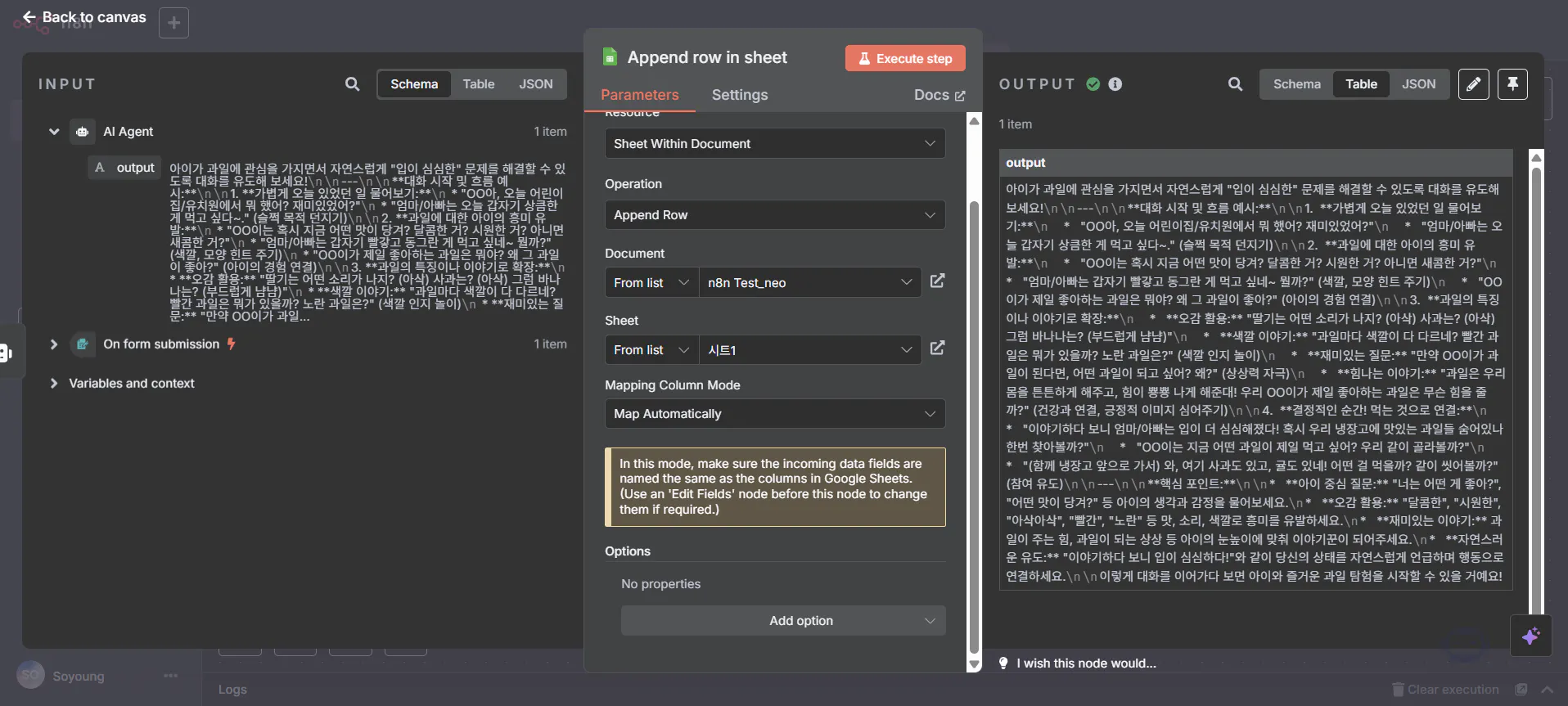Image resolution: width=1568 pixels, height=706 pixels.
Task: Select the output field pill in schema
Action: tap(125, 168)
